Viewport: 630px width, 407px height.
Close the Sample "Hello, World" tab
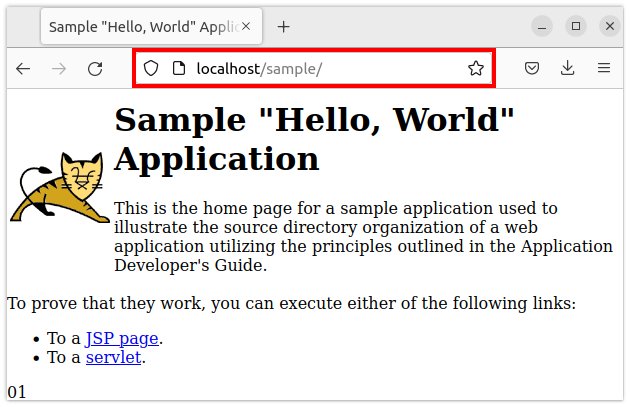coord(247,26)
